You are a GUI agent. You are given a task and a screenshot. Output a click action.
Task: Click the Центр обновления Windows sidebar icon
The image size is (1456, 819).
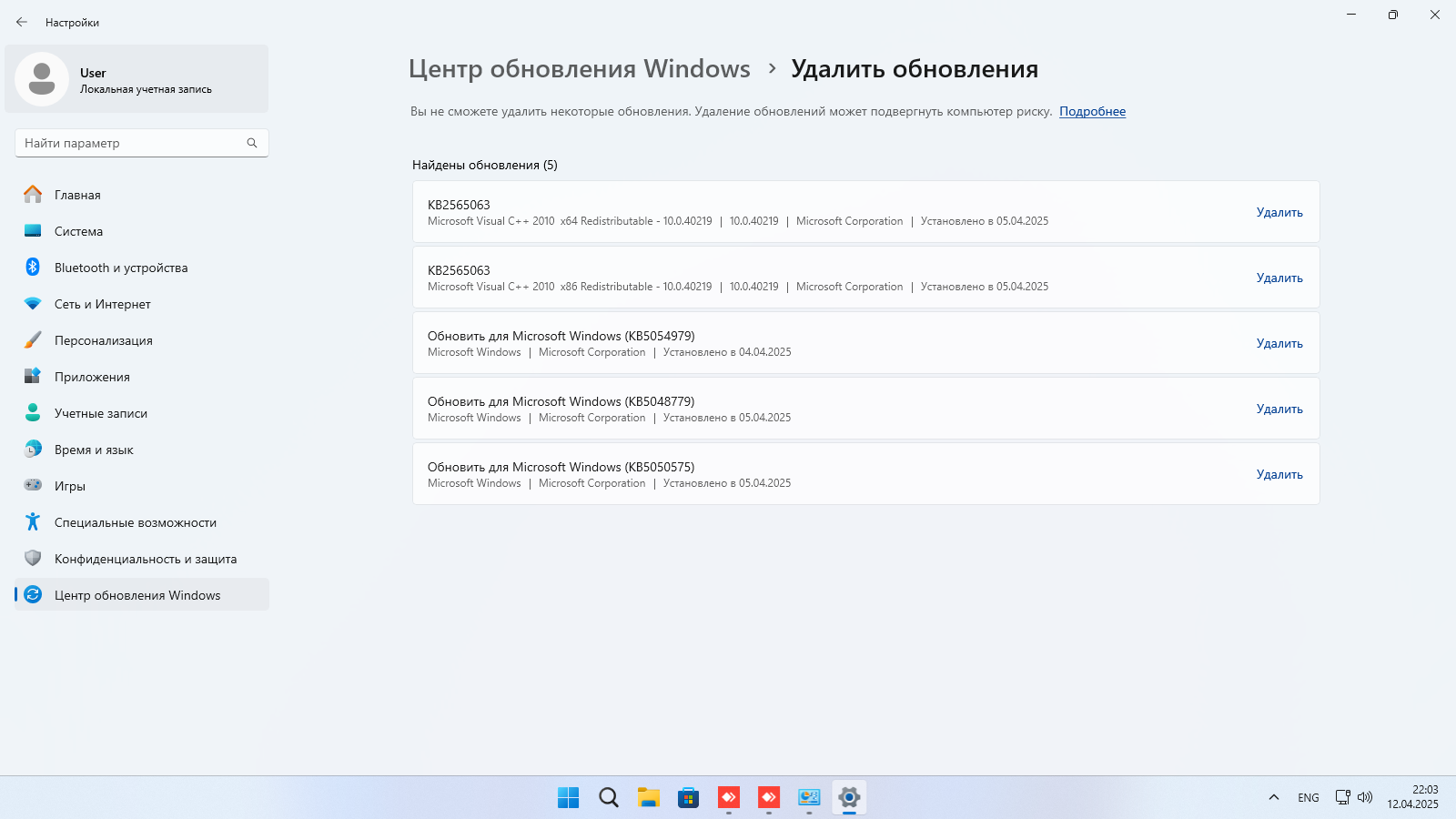coord(33,595)
